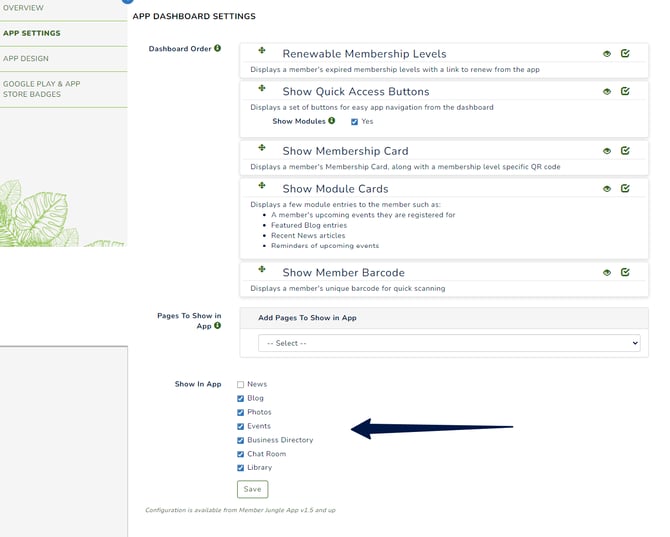This screenshot has height=537, width=670.
Task: Uncheck the Business Directory checkbox
Action: [x=240, y=440]
